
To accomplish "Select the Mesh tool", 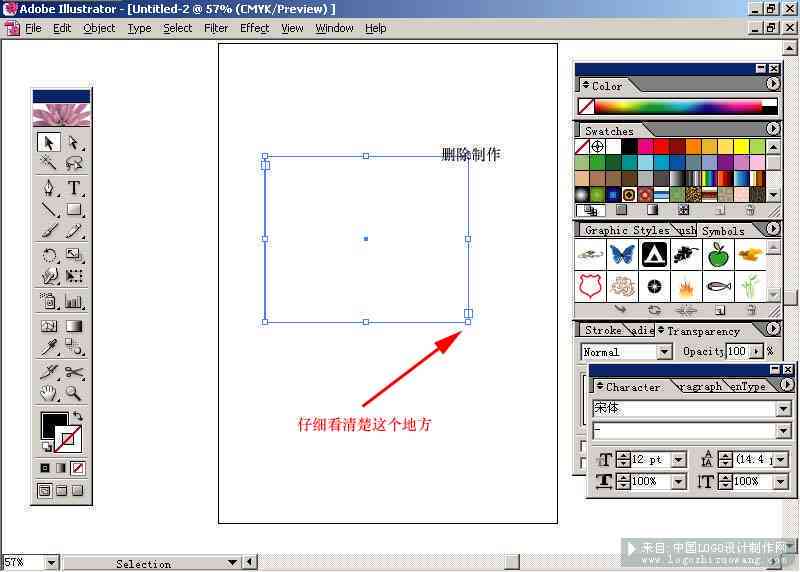I will [48, 326].
